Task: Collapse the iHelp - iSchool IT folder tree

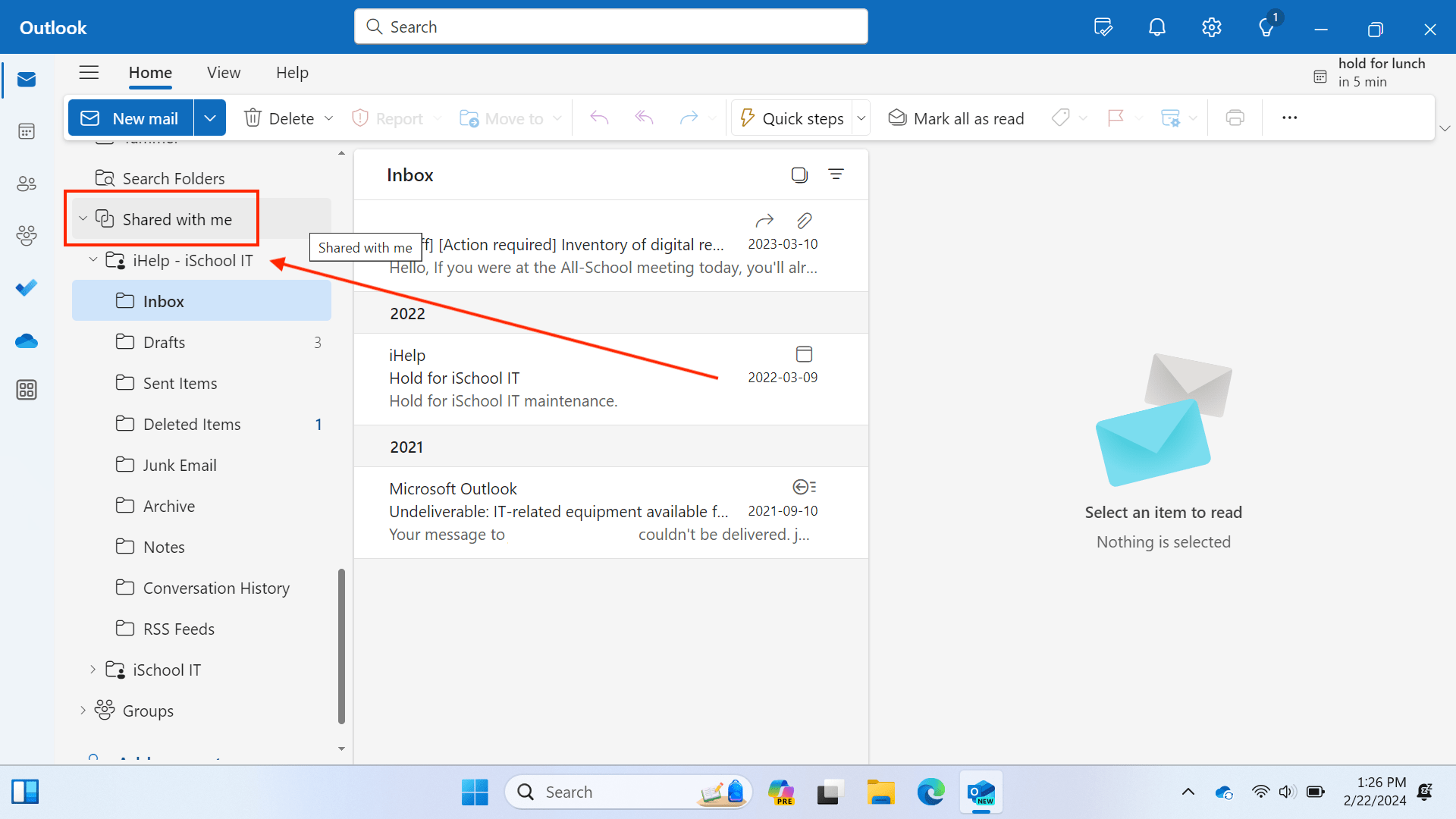Action: [x=93, y=260]
